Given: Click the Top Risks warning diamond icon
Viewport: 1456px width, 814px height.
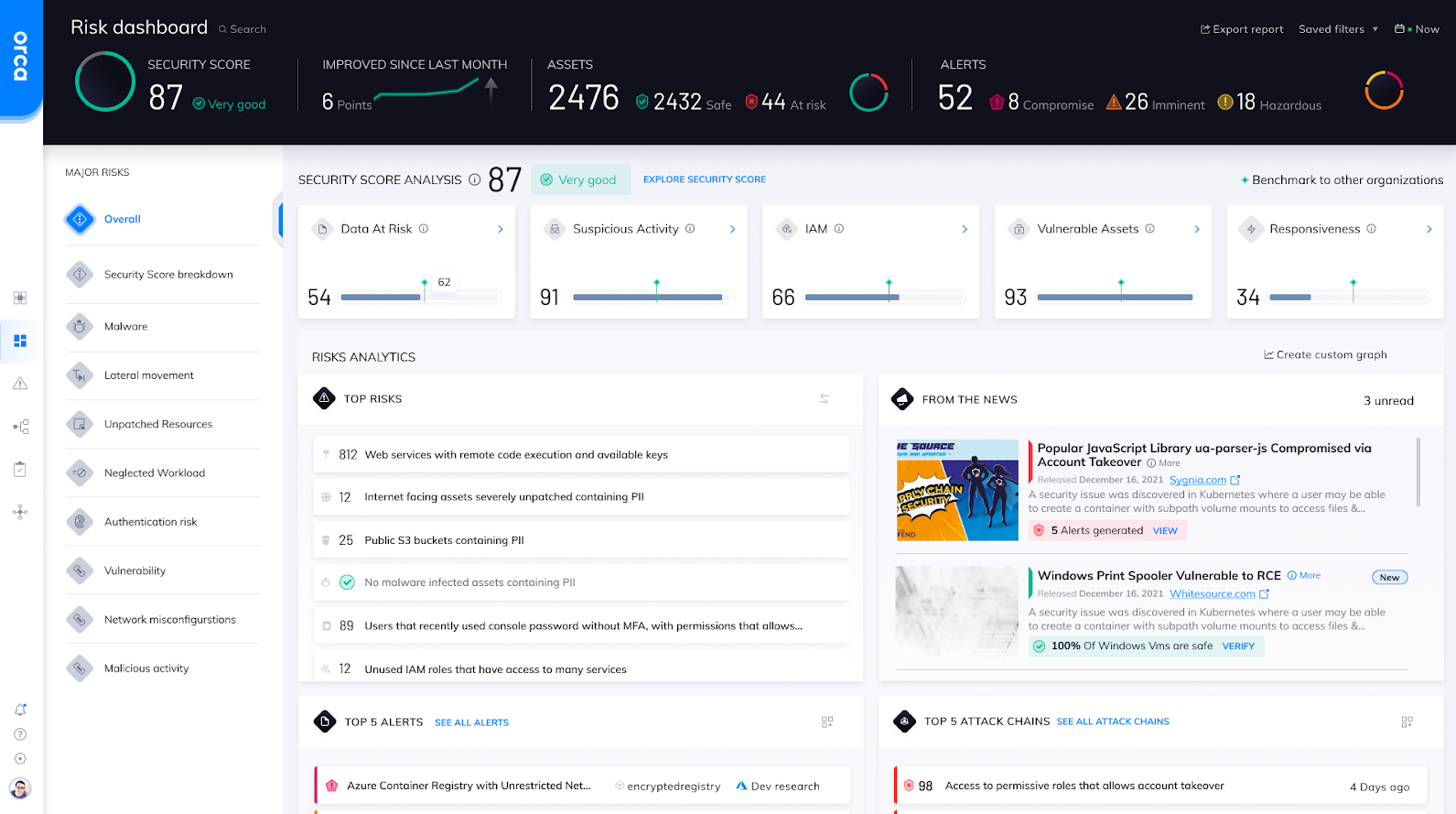Looking at the screenshot, I should (x=324, y=398).
